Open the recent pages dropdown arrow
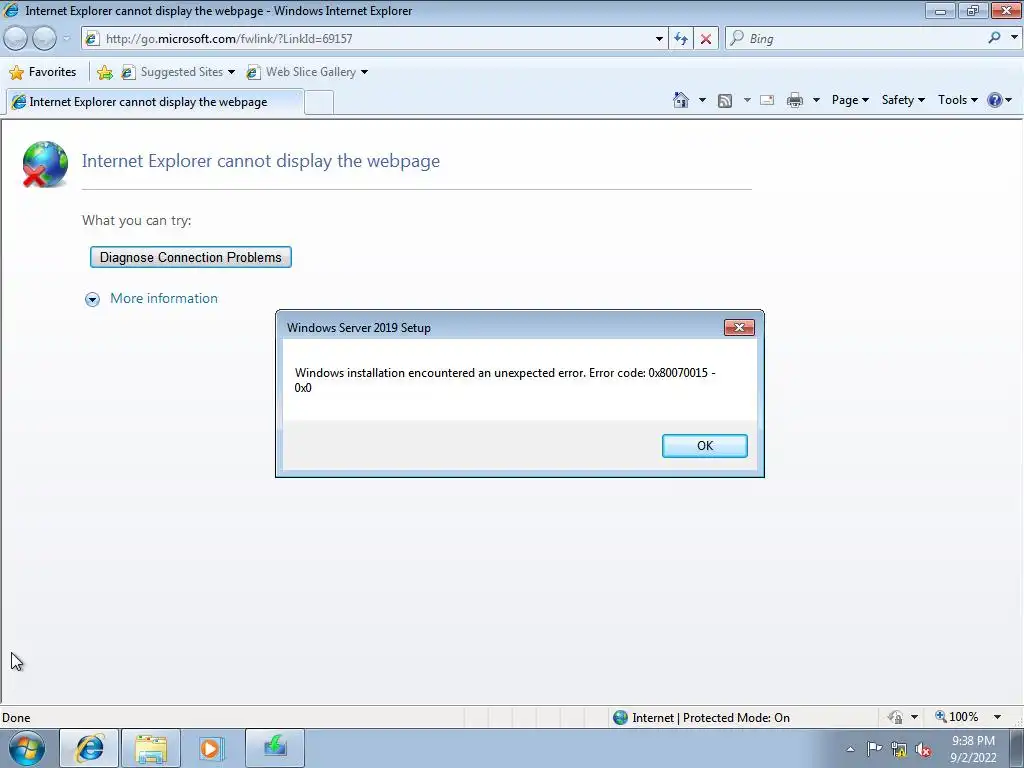1024x768 pixels. point(66,39)
